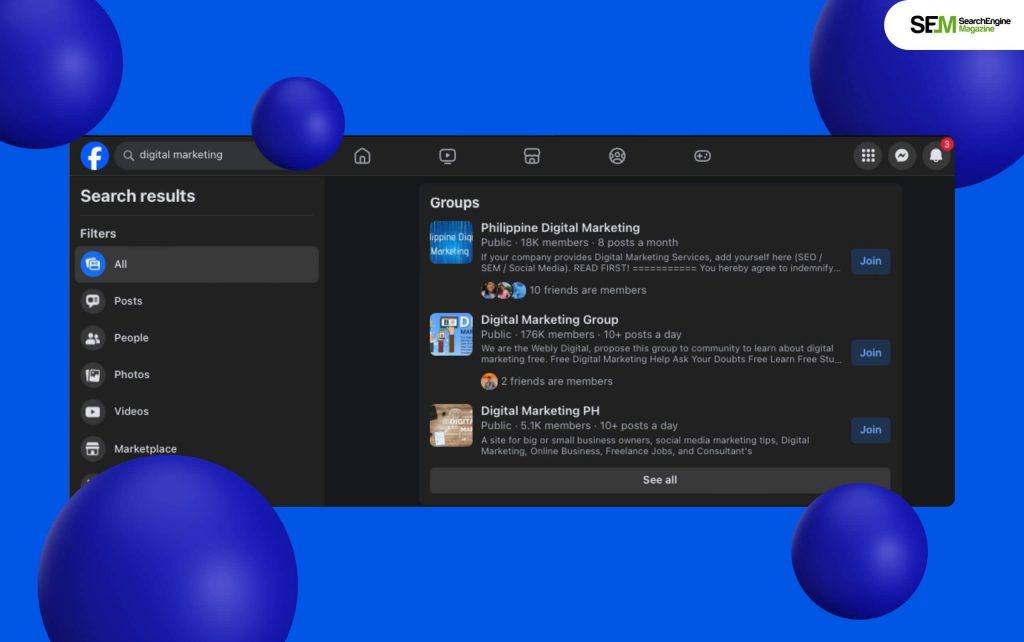1024x642 pixels.
Task: Click 'Public · 5.1K members · 10+ posts a day'
Action: pos(579,426)
